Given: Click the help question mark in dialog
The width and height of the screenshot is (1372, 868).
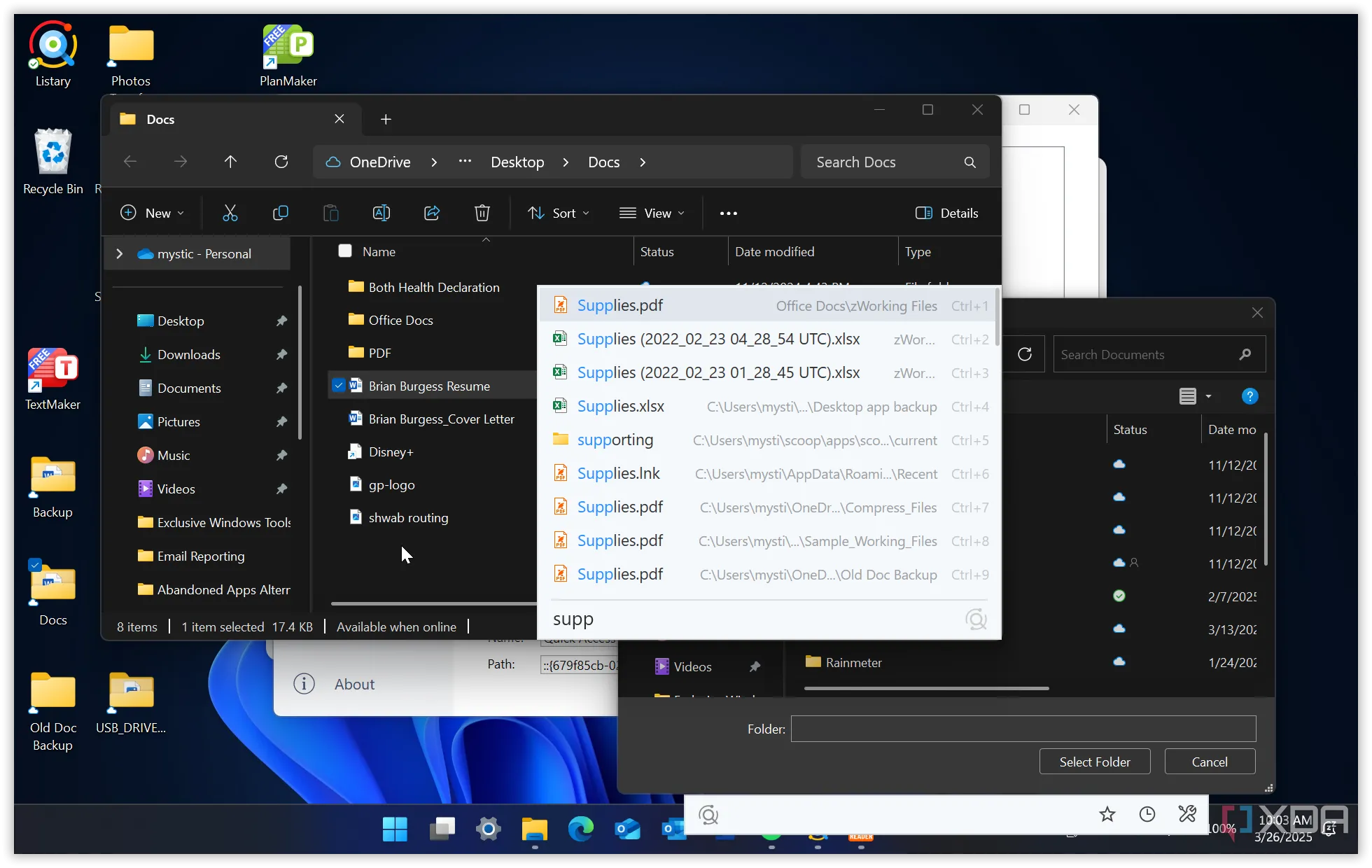Looking at the screenshot, I should [1249, 396].
